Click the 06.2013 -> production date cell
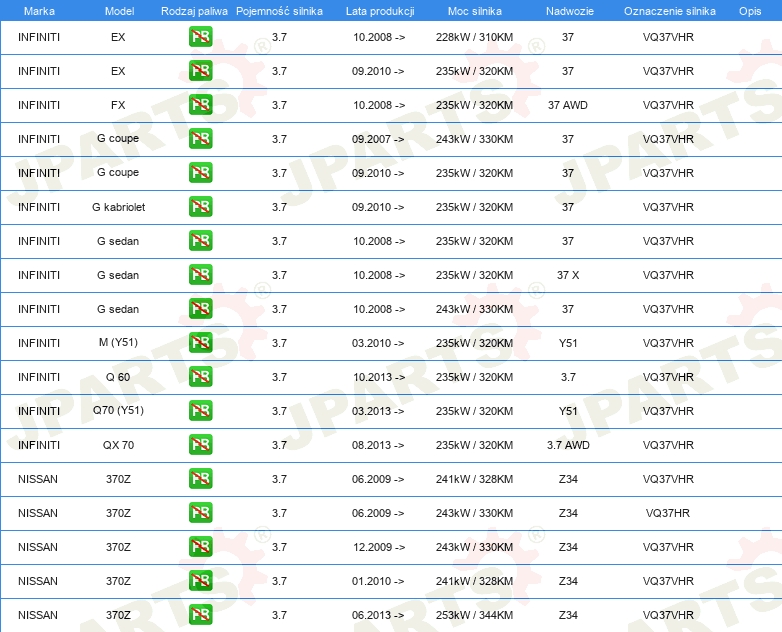The width and height of the screenshot is (782, 632). [378, 615]
